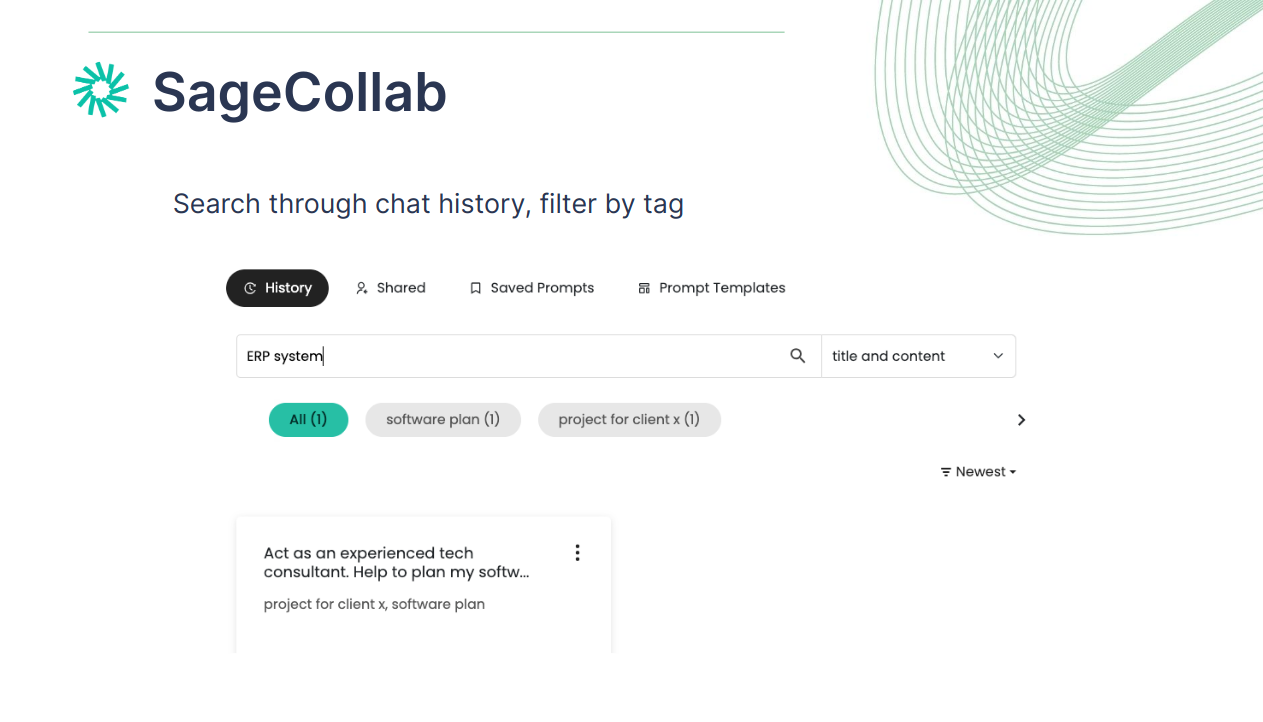The image size is (1263, 722).
Task: Open the tech consultant chat title
Action: [x=396, y=563]
